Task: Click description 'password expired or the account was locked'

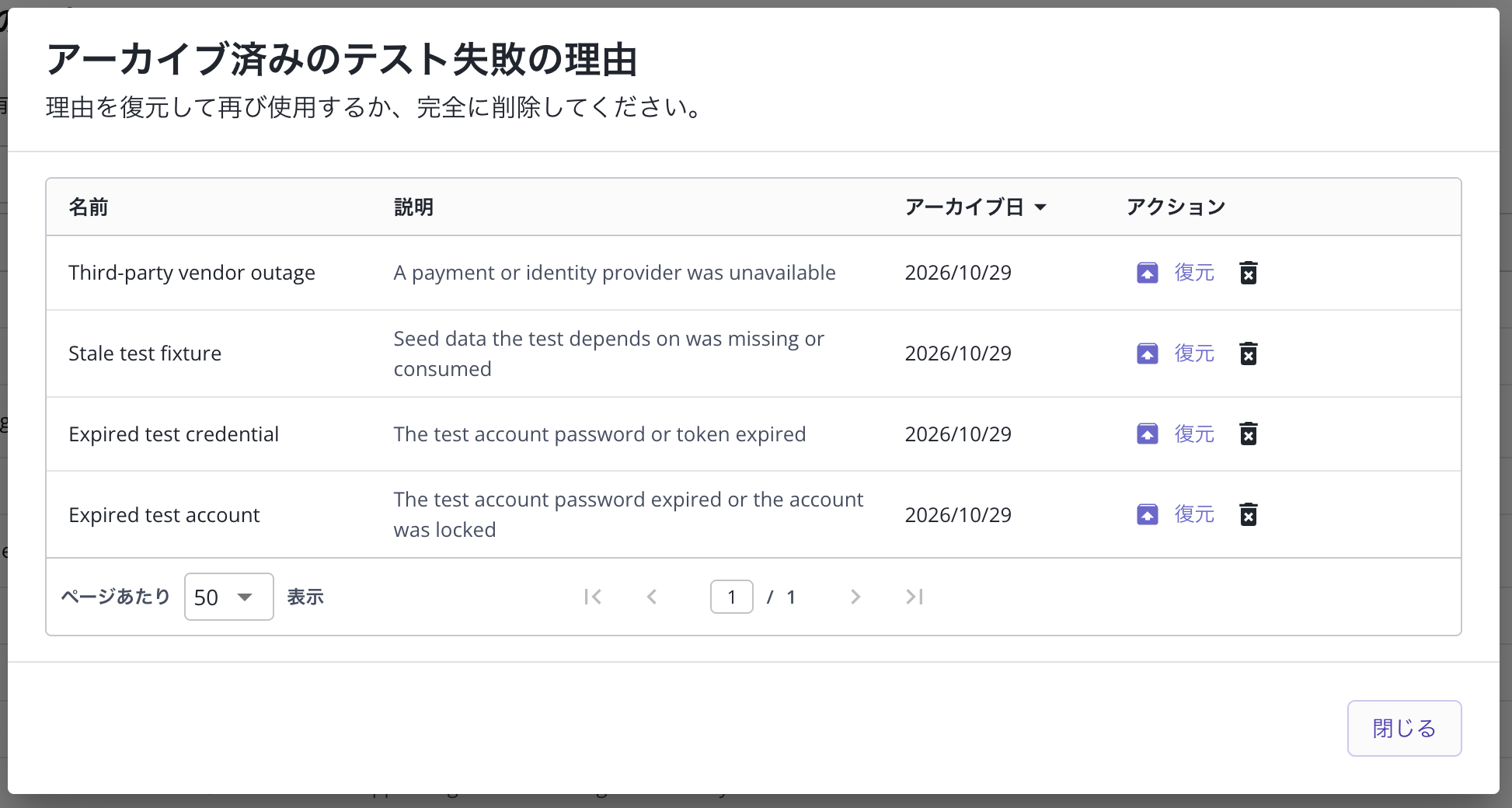Action: pyautogui.click(x=629, y=514)
